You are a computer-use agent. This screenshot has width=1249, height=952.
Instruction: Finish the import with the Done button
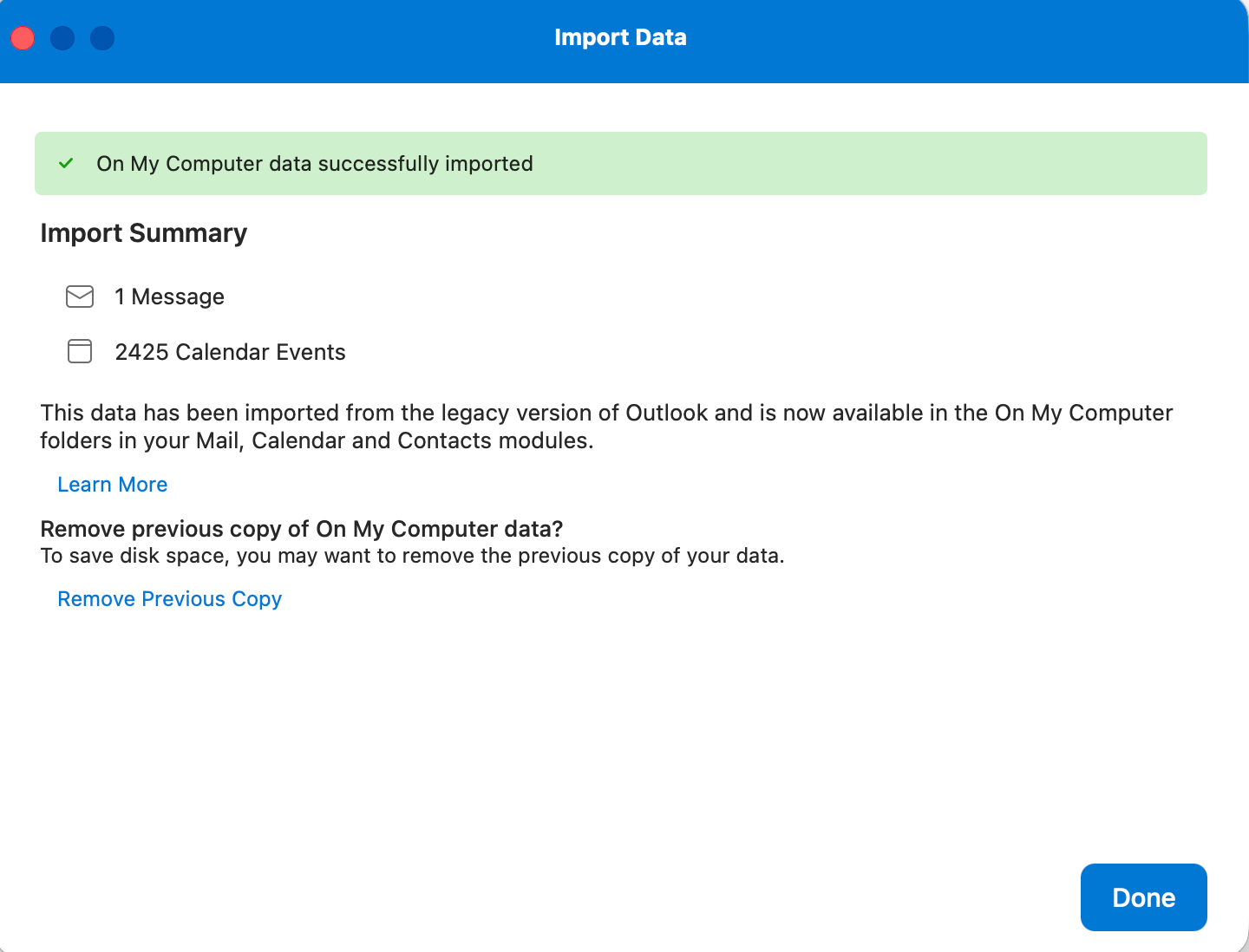coord(1143,897)
